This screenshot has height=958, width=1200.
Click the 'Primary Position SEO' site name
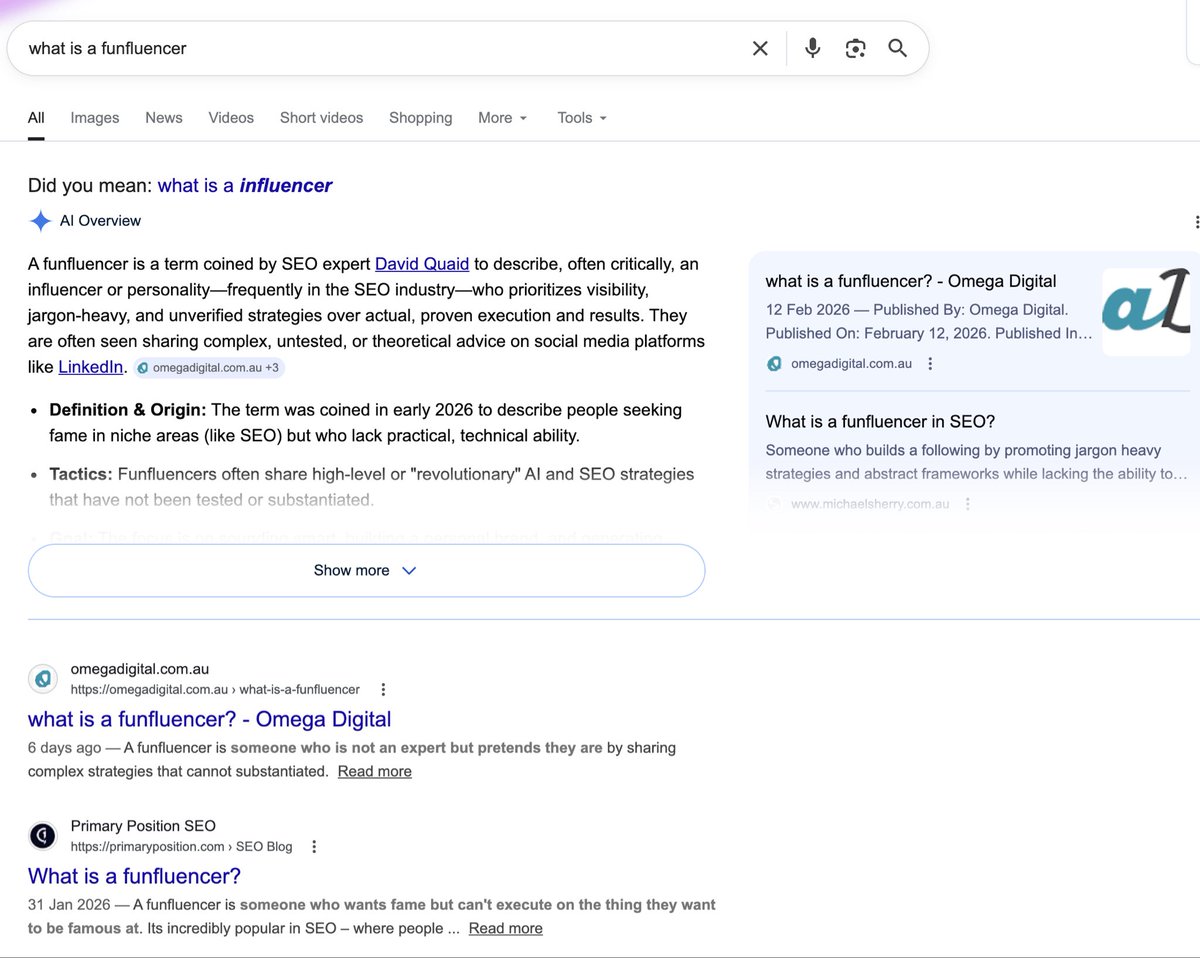(x=143, y=826)
